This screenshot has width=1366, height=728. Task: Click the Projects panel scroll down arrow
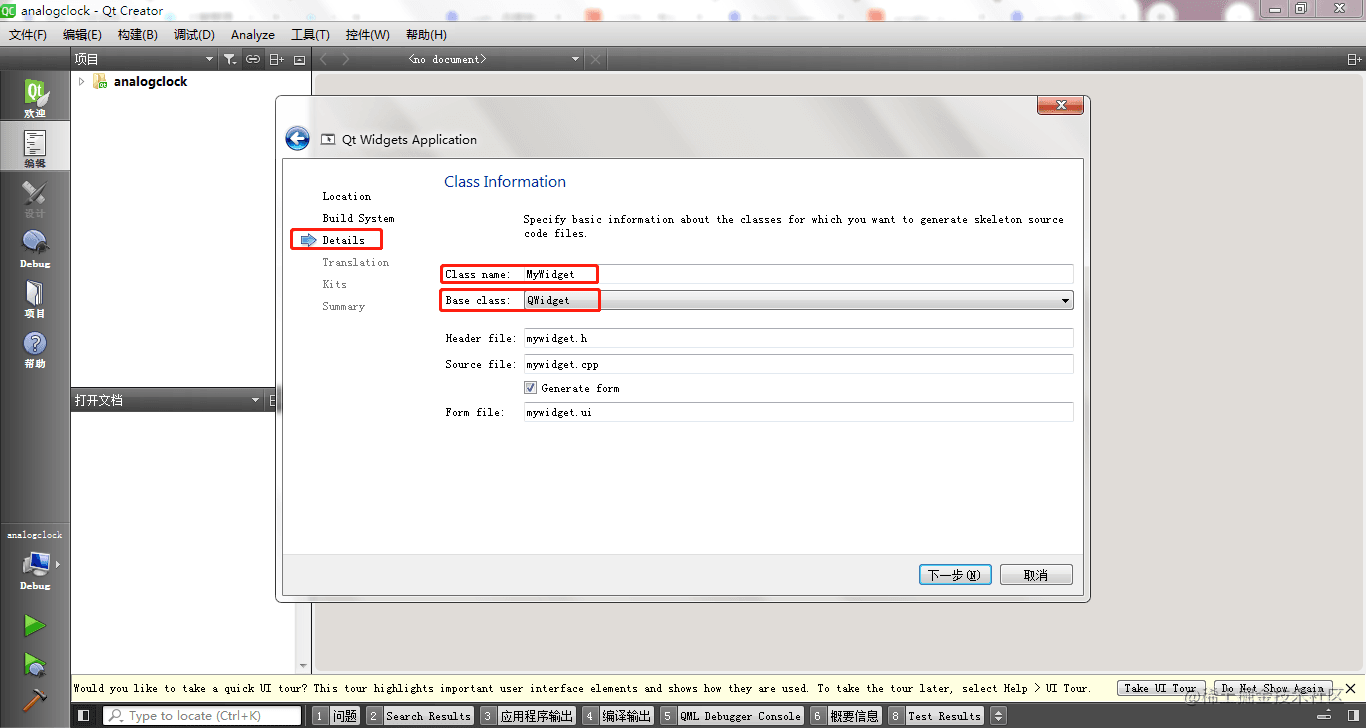click(303, 666)
